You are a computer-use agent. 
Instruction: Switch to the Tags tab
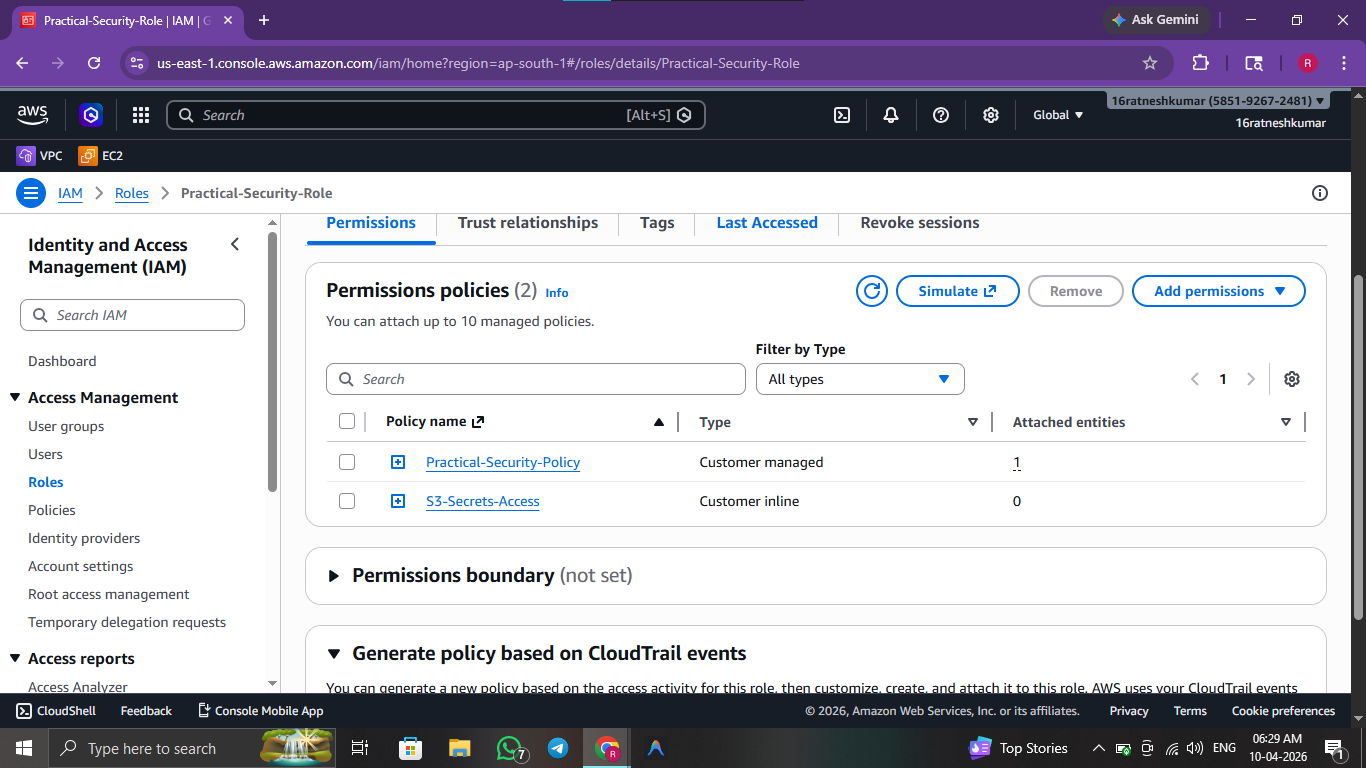click(657, 223)
